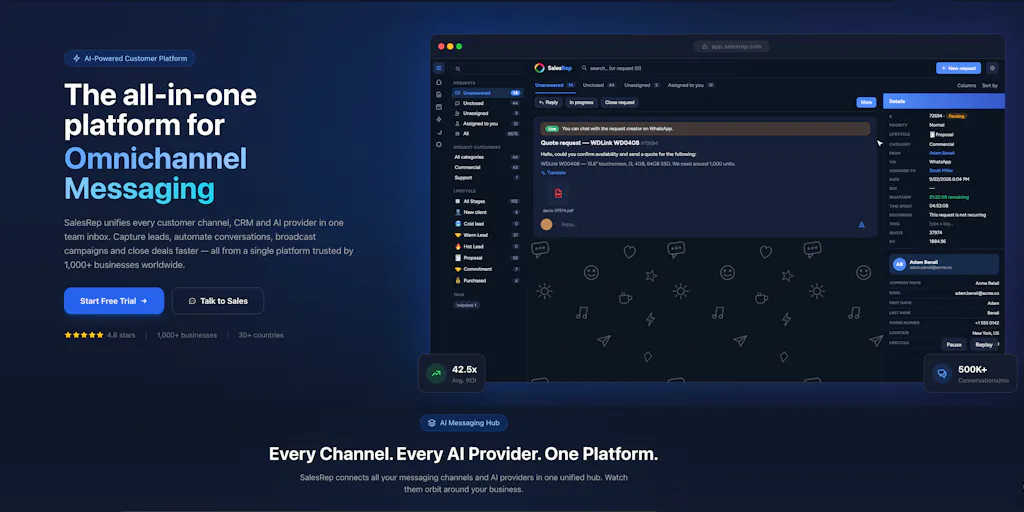Mark the request In progress
The height and width of the screenshot is (512, 1024).
coord(581,103)
